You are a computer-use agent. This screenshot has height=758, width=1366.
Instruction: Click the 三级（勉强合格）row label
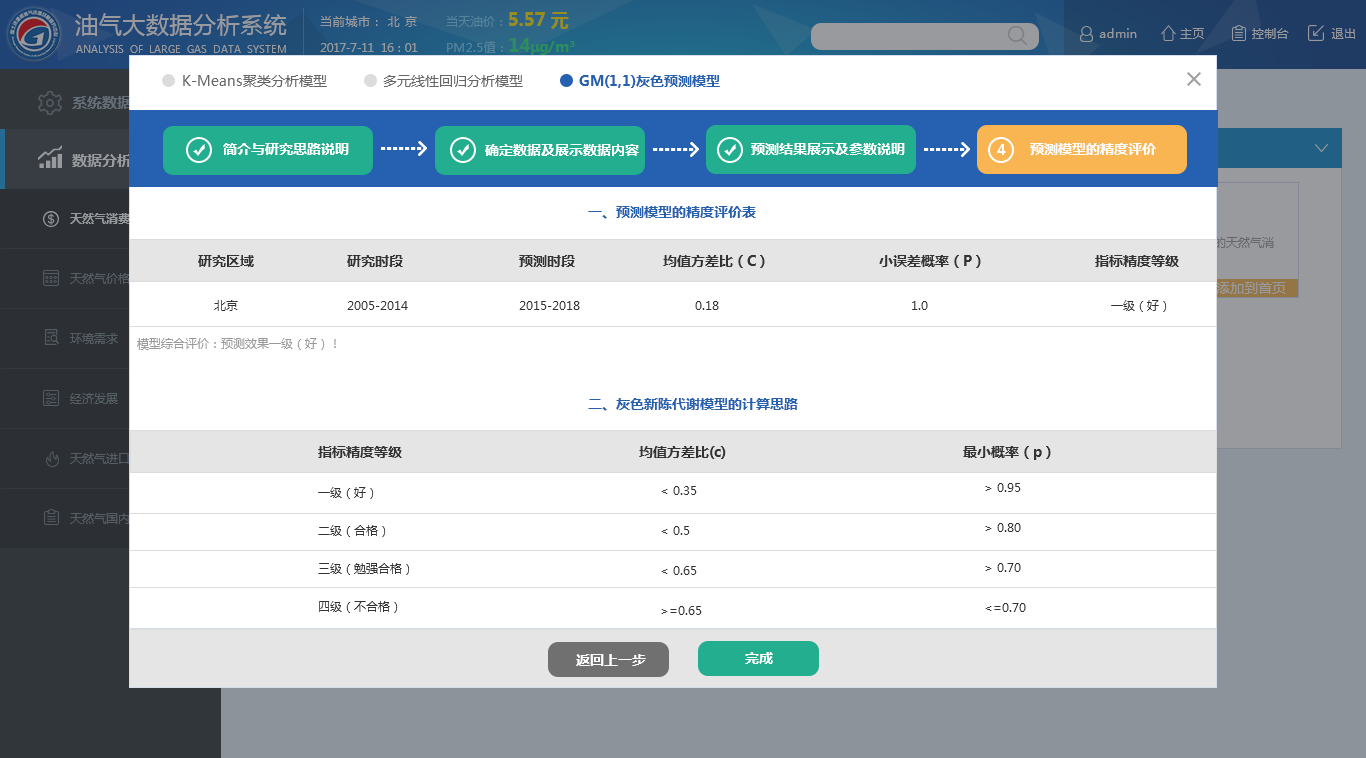point(364,569)
